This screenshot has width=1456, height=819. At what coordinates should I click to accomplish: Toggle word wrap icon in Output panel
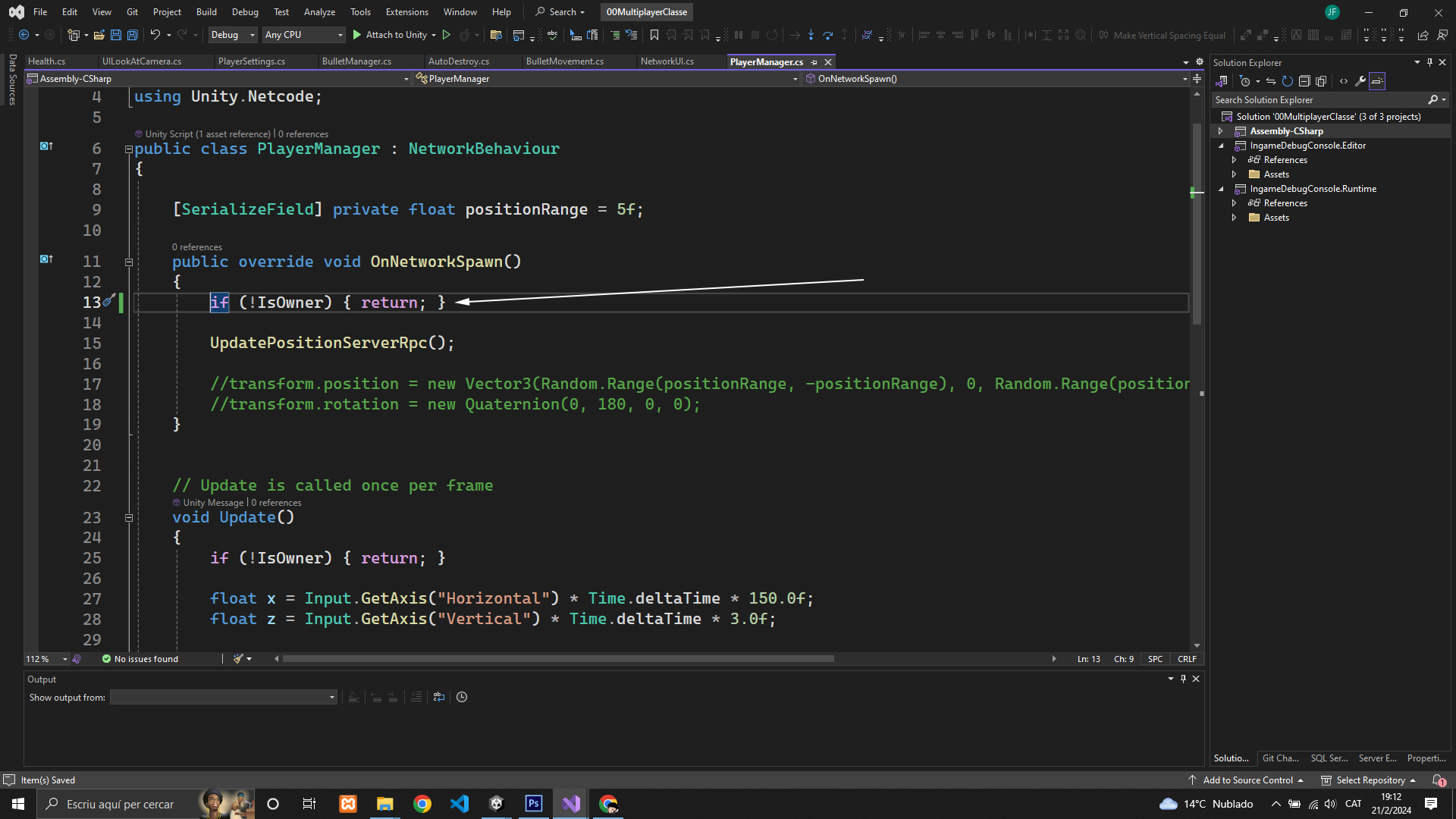(x=439, y=697)
